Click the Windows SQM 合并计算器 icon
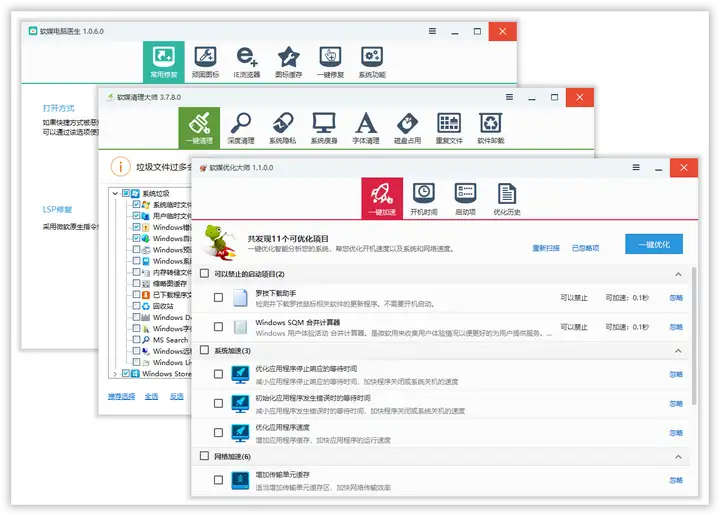720x516 pixels. (240, 327)
